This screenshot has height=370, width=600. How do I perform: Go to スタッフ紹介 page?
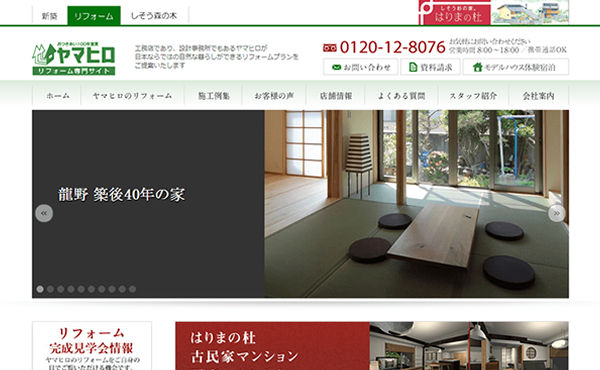[473, 96]
